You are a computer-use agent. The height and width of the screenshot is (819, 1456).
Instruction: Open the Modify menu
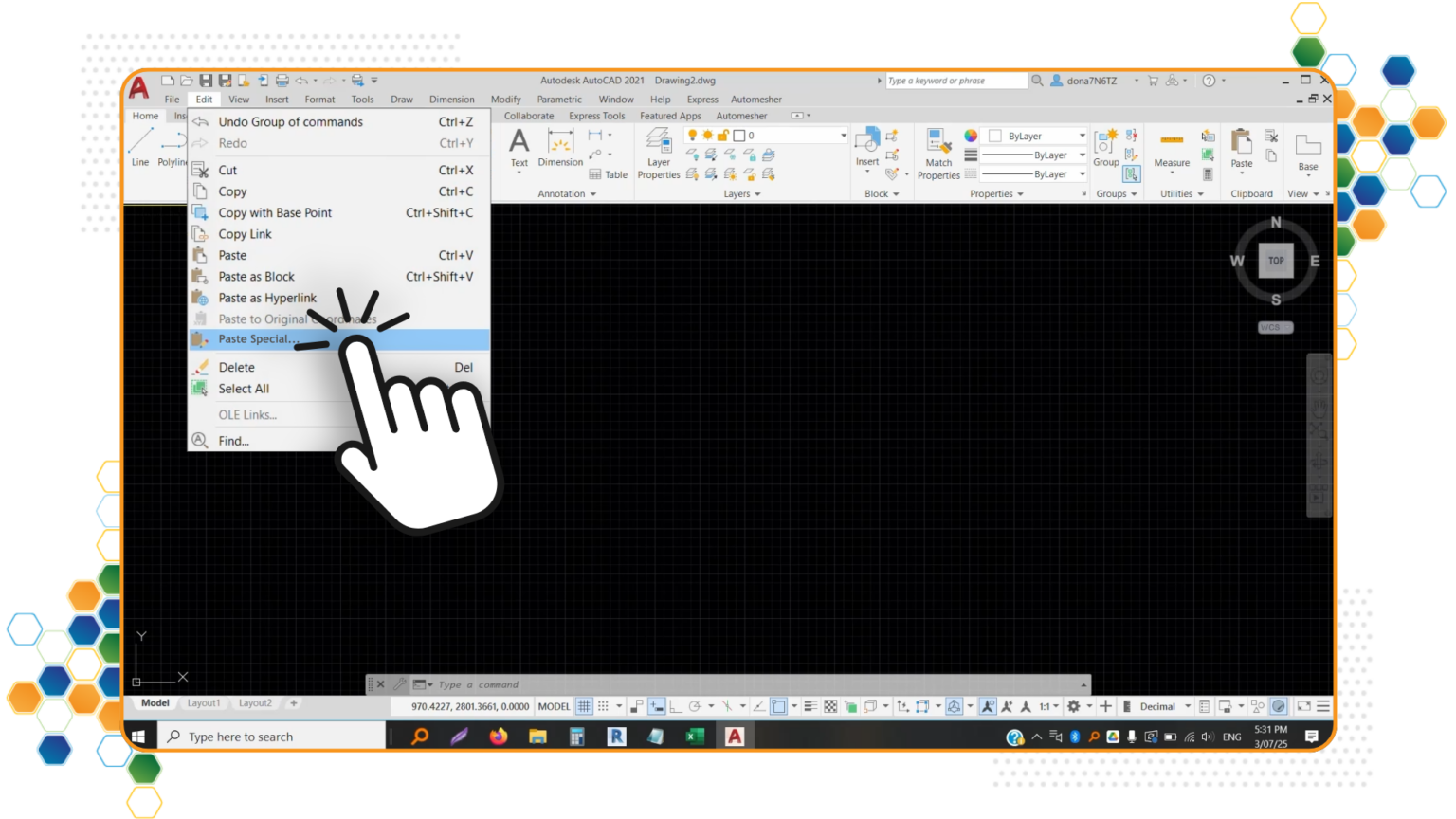(505, 99)
